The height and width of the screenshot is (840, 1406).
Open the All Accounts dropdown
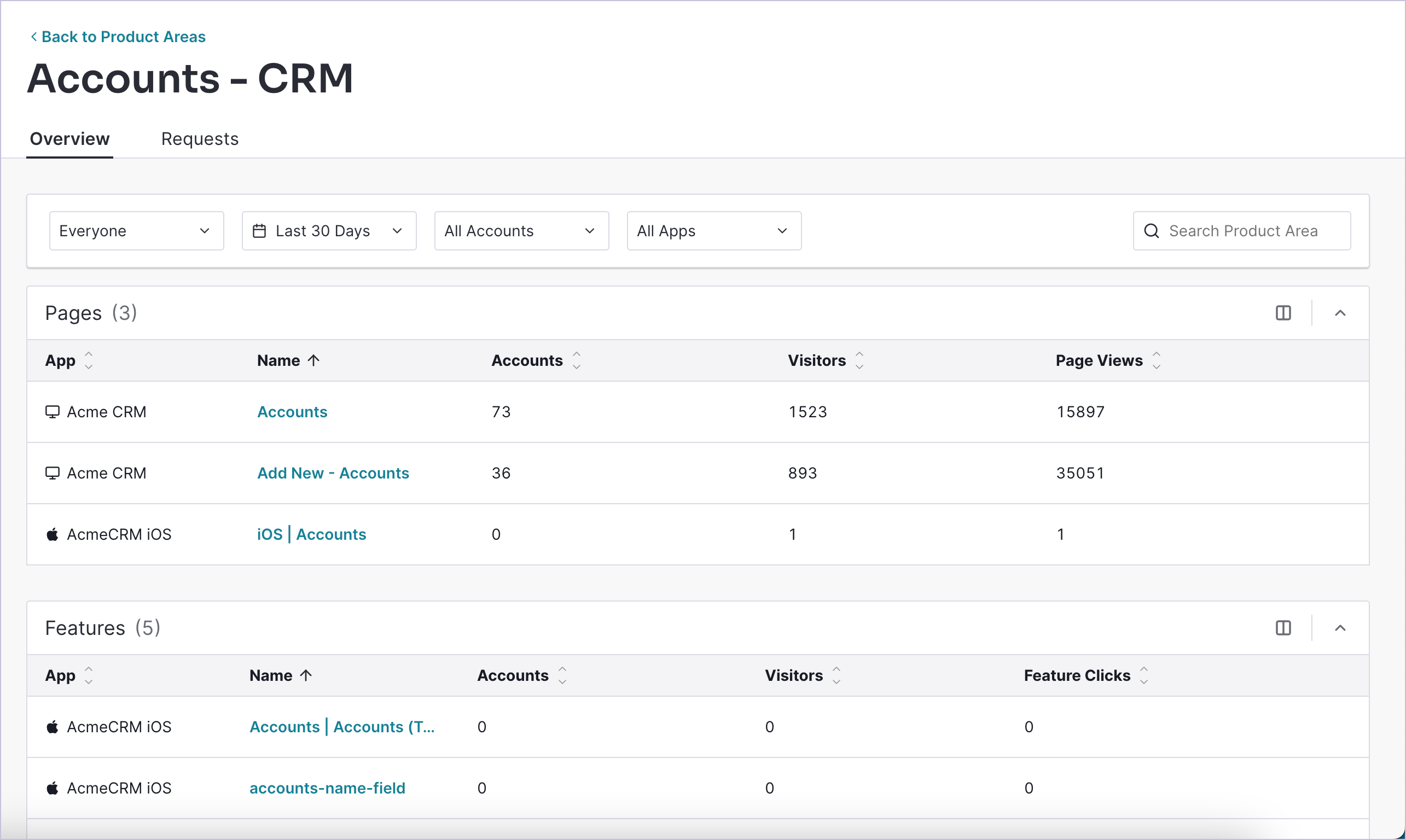(x=521, y=231)
